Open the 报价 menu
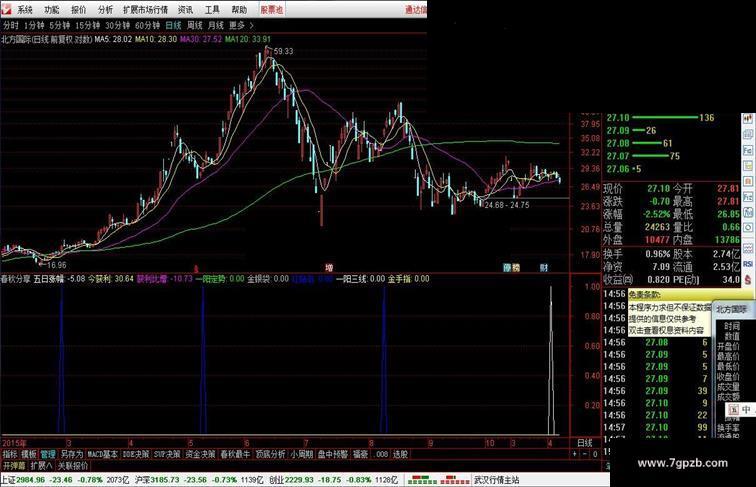This screenshot has height=487, width=756. click(79, 9)
